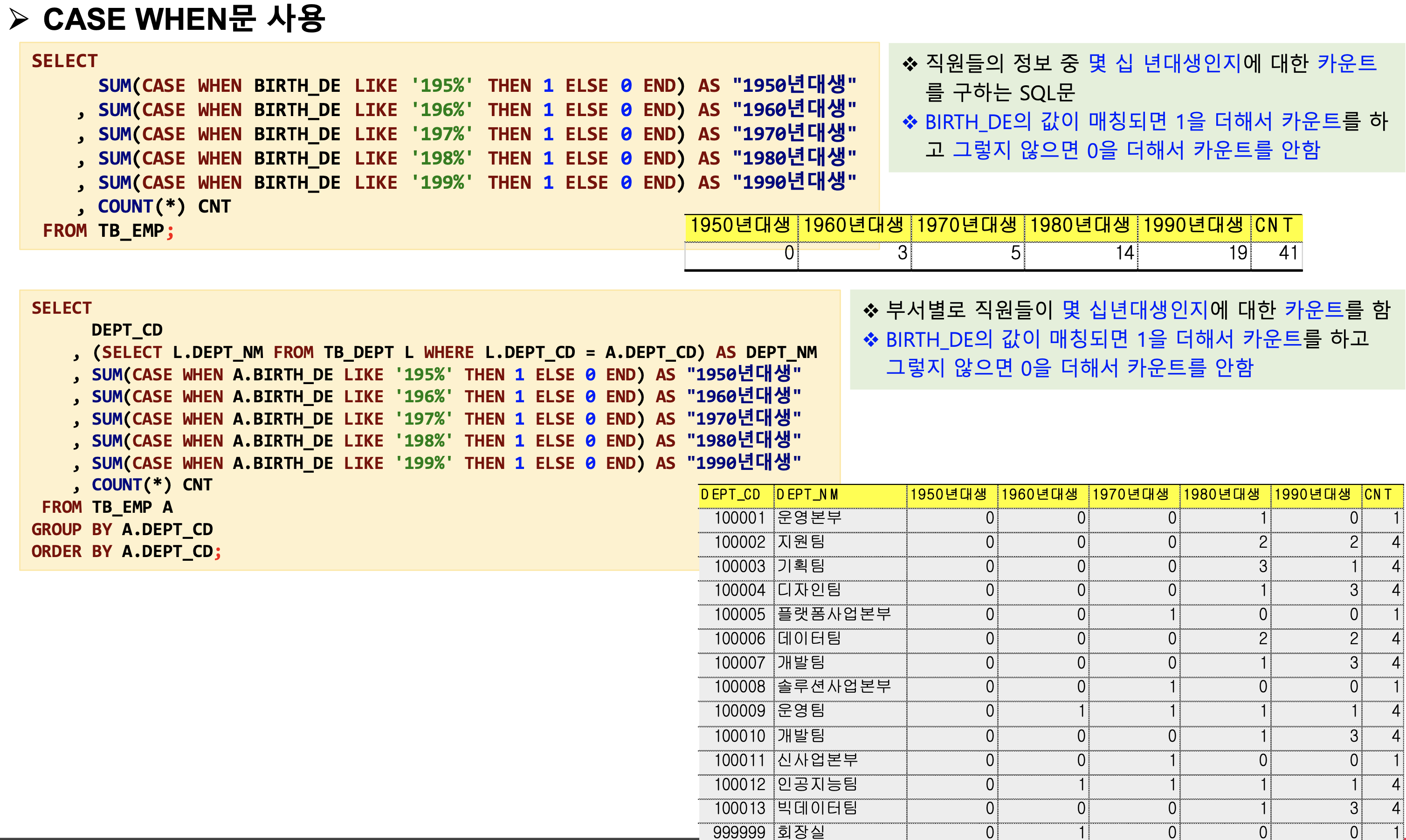The image size is (1406, 840).
Task: Click the 회장실 row name
Action: 800,832
